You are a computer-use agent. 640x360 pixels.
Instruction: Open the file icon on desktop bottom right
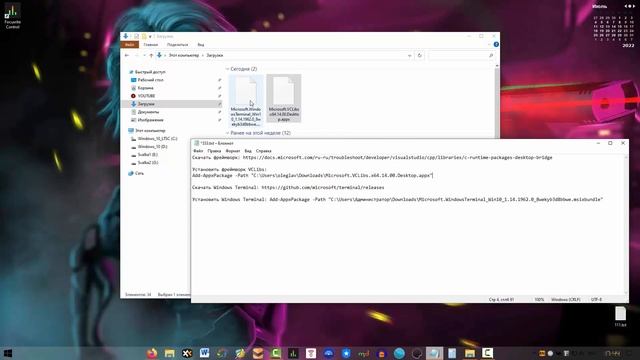(620, 317)
